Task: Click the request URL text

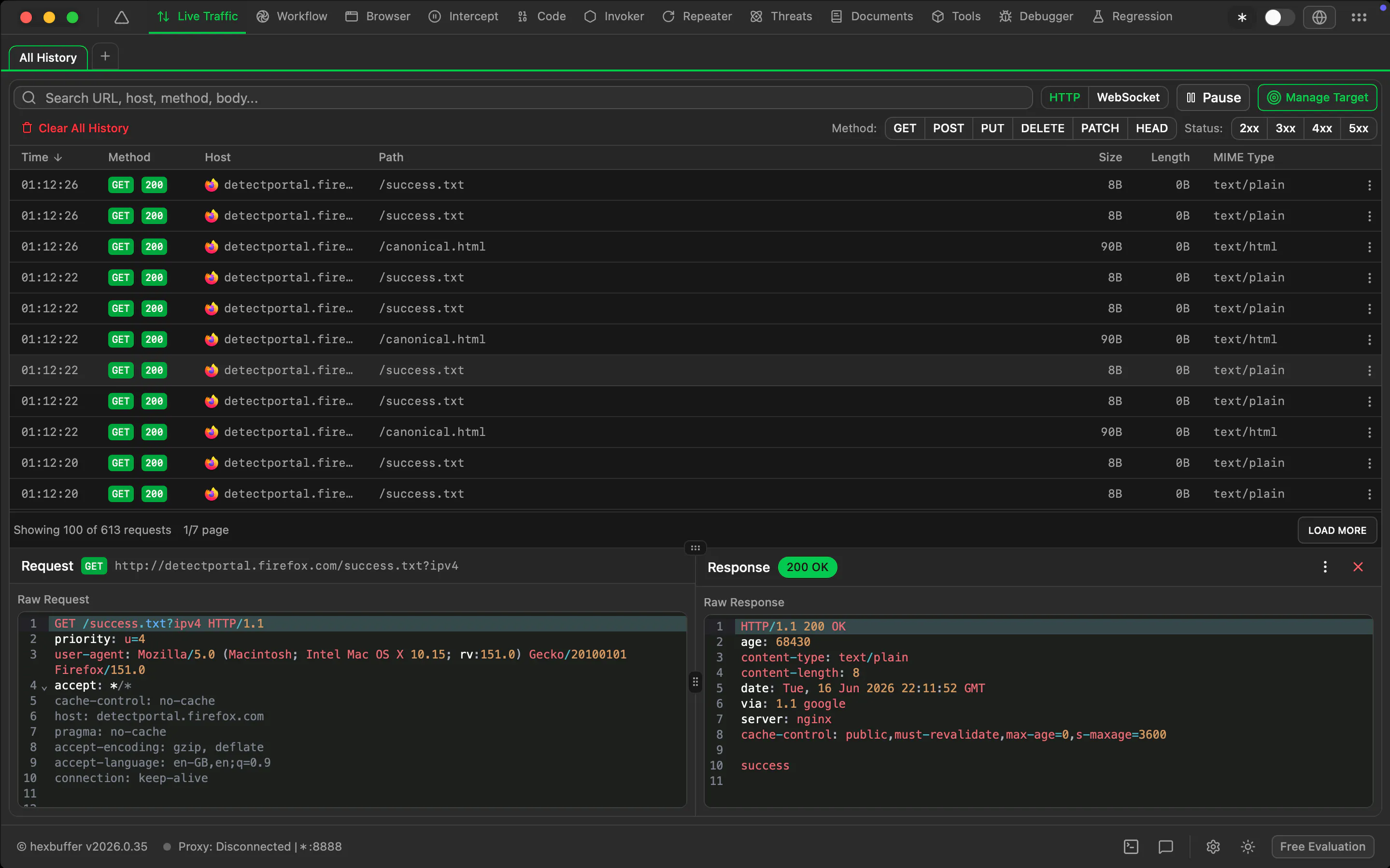Action: 286,566
